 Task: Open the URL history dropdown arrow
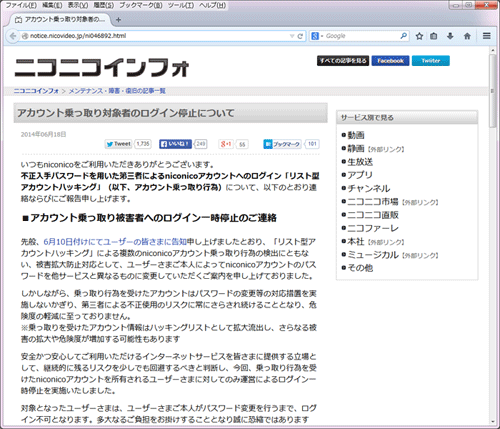tap(292, 36)
